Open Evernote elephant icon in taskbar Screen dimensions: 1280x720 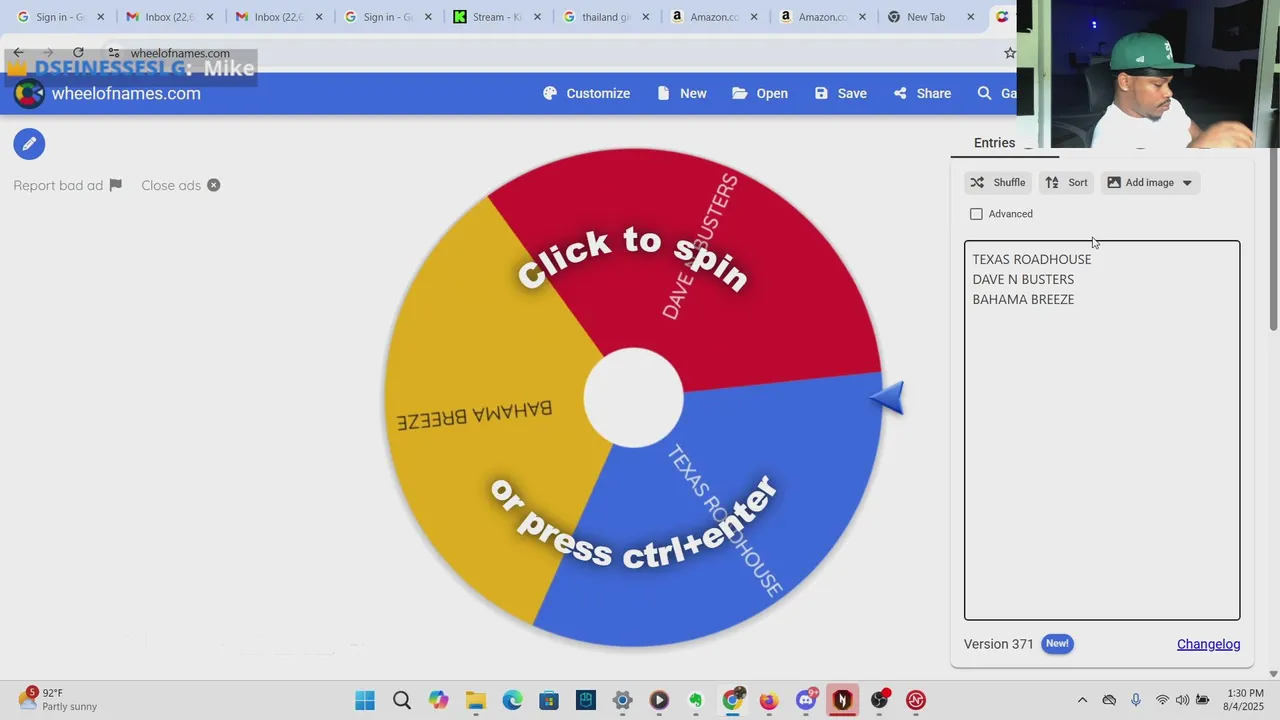click(696, 700)
